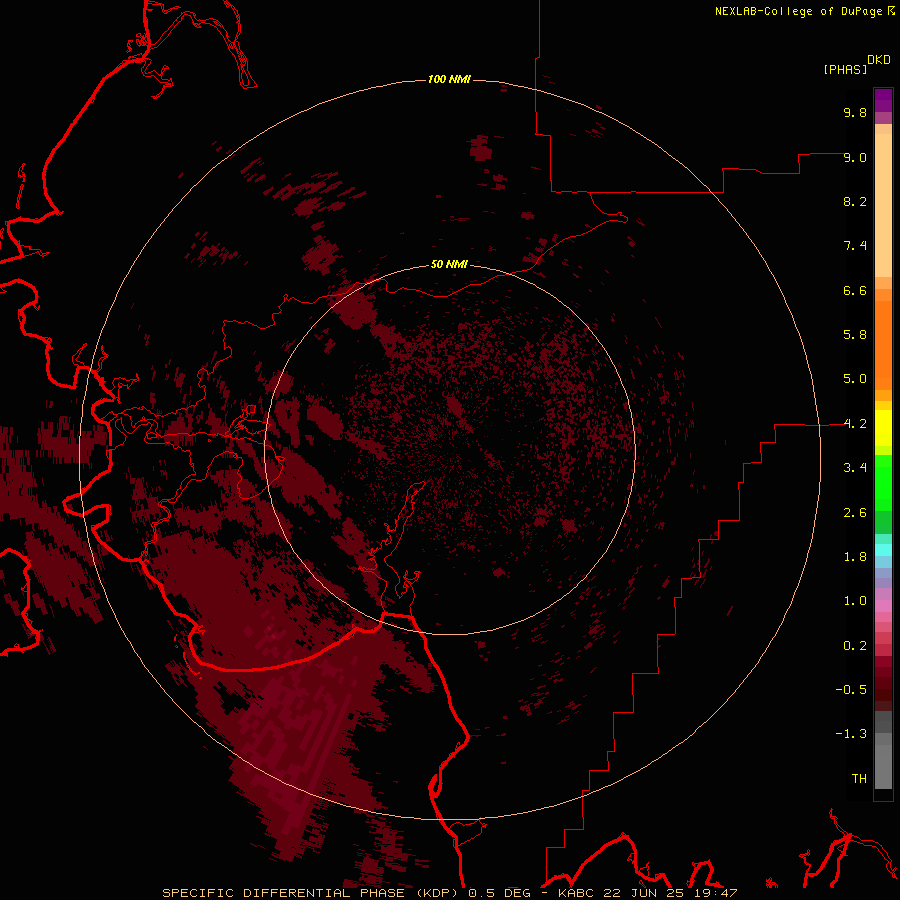This screenshot has height=900, width=900.
Task: Select the purple segment of the color bar
Action: click(x=883, y=100)
